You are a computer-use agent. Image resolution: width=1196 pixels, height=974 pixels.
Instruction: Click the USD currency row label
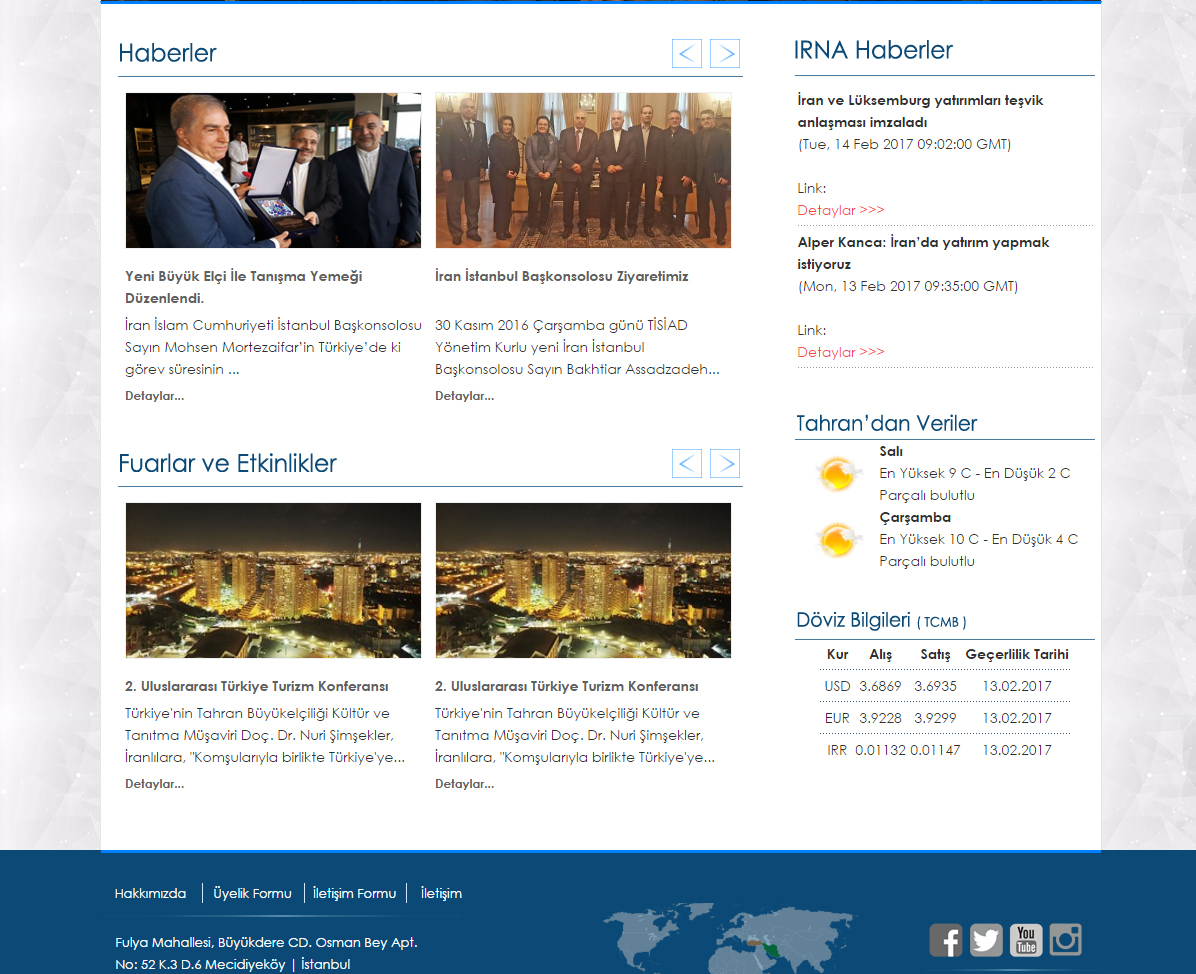click(837, 686)
